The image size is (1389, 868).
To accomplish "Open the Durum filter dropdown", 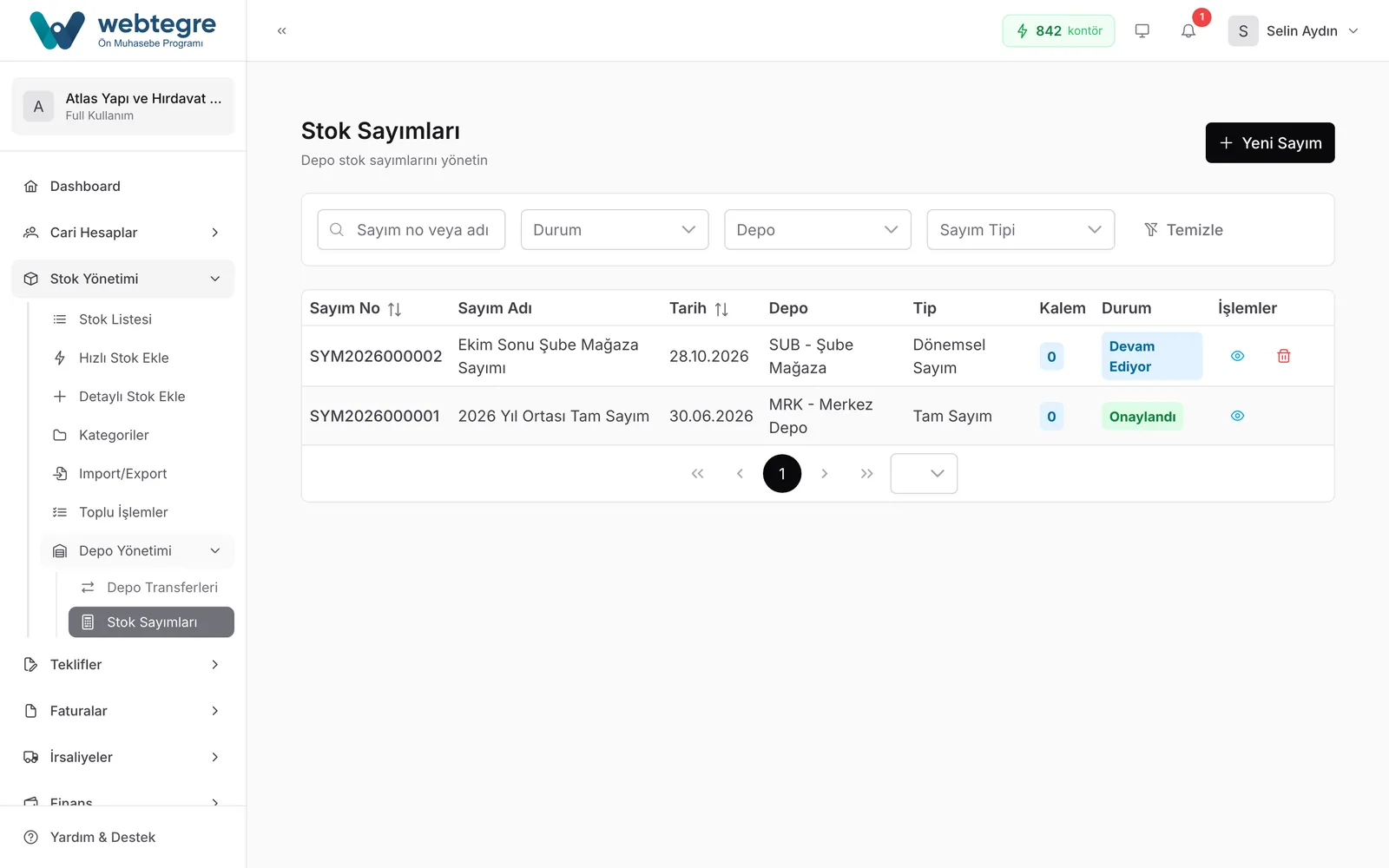I will pyautogui.click(x=615, y=230).
